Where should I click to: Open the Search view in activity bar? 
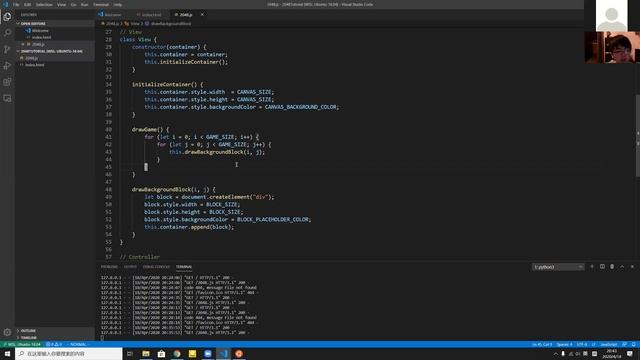[7, 33]
